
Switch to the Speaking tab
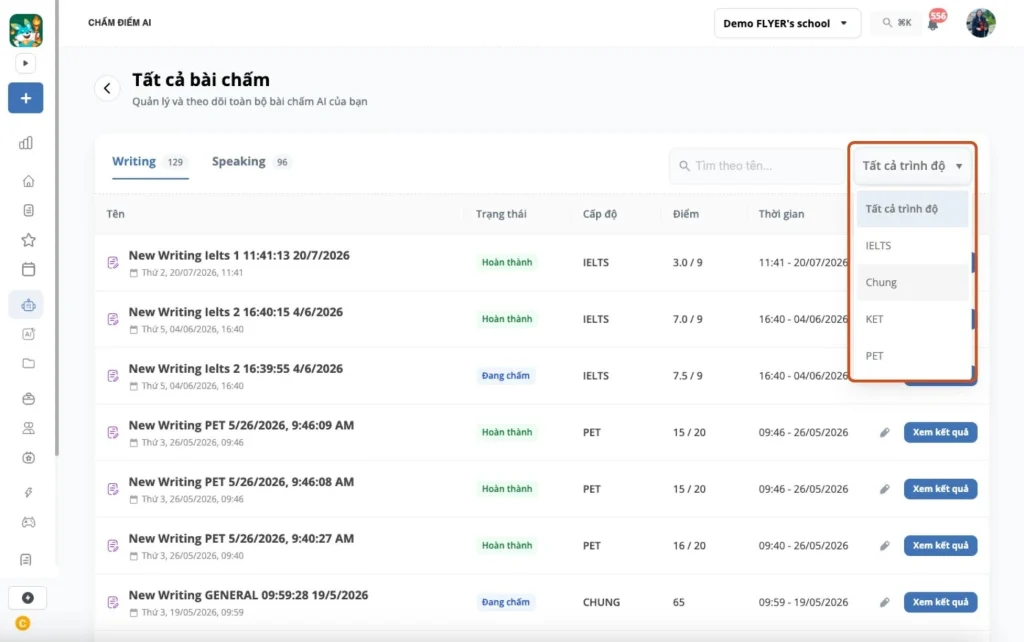tap(251, 162)
